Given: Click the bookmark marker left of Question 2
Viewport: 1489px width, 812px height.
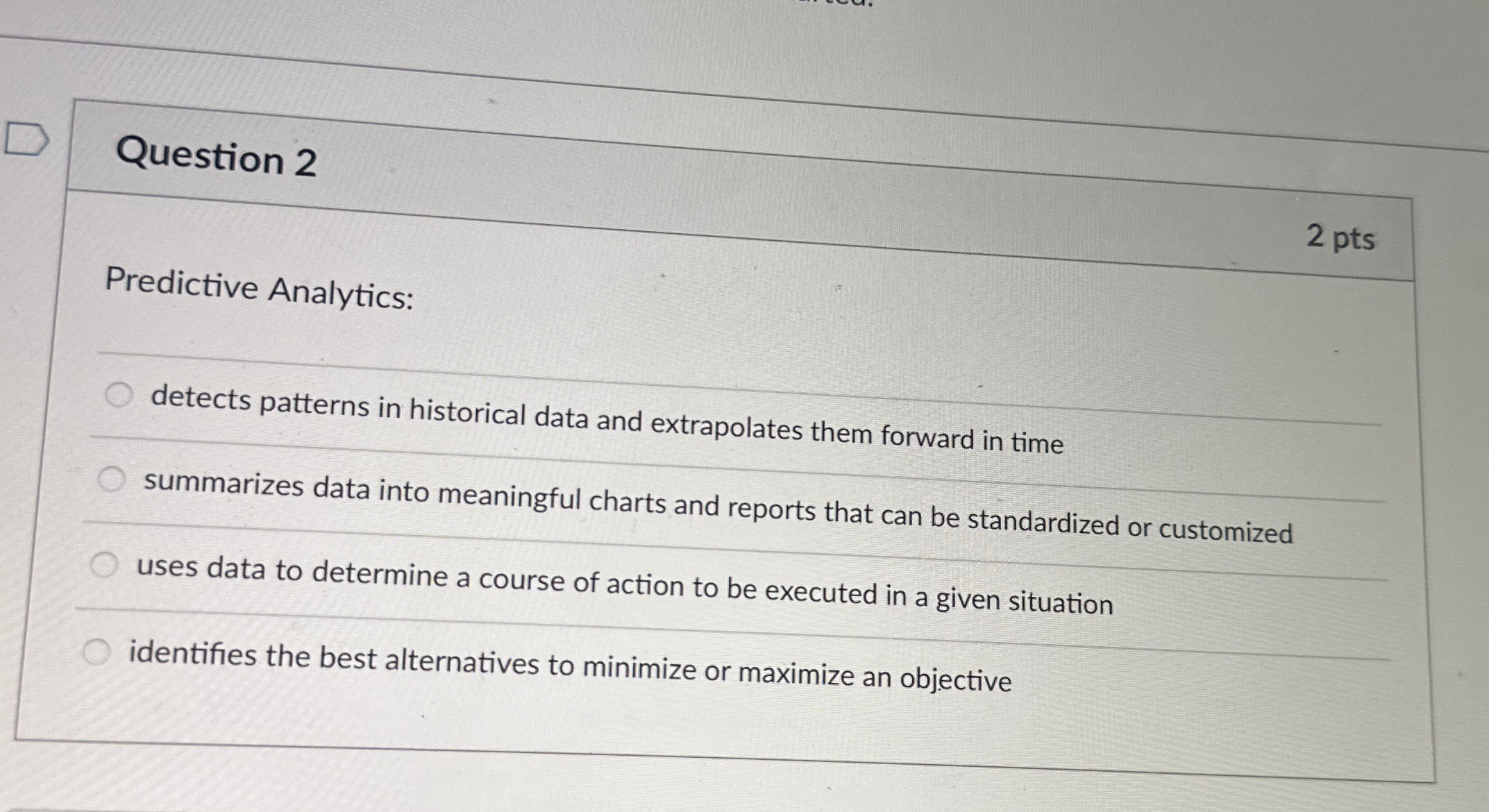Looking at the screenshot, I should pyautogui.click(x=28, y=137).
